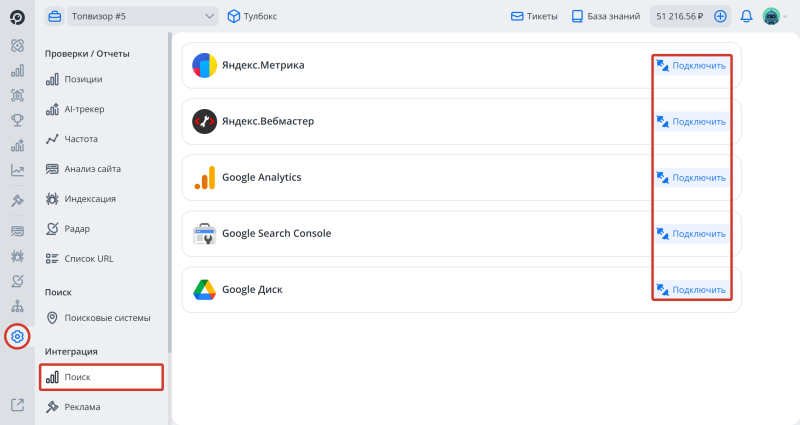Open База знаний knowledge base
The image size is (800, 425).
tap(606, 16)
